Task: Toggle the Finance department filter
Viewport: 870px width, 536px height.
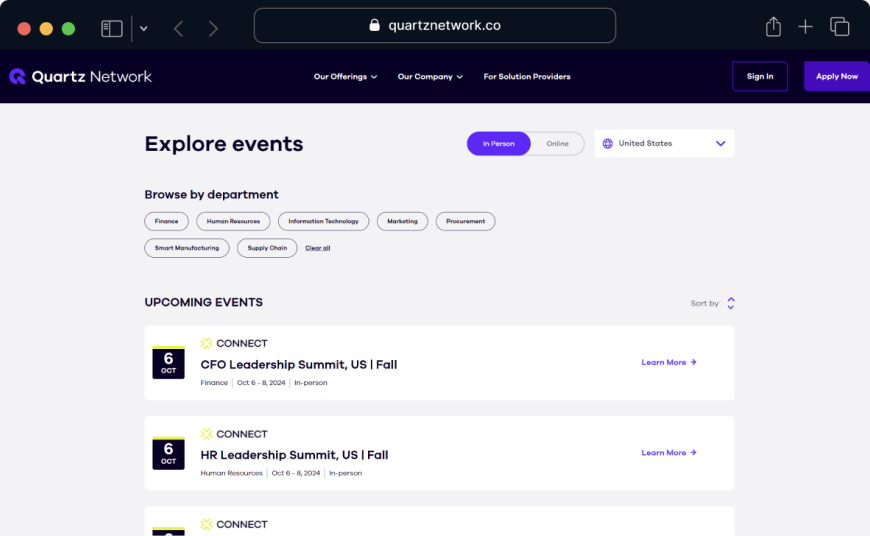Action: point(166,221)
